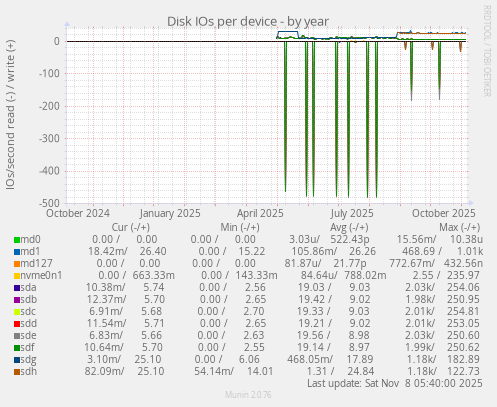This screenshot has width=497, height=407.
Task: Click sde min write value 2.63
Action: [x=256, y=335]
